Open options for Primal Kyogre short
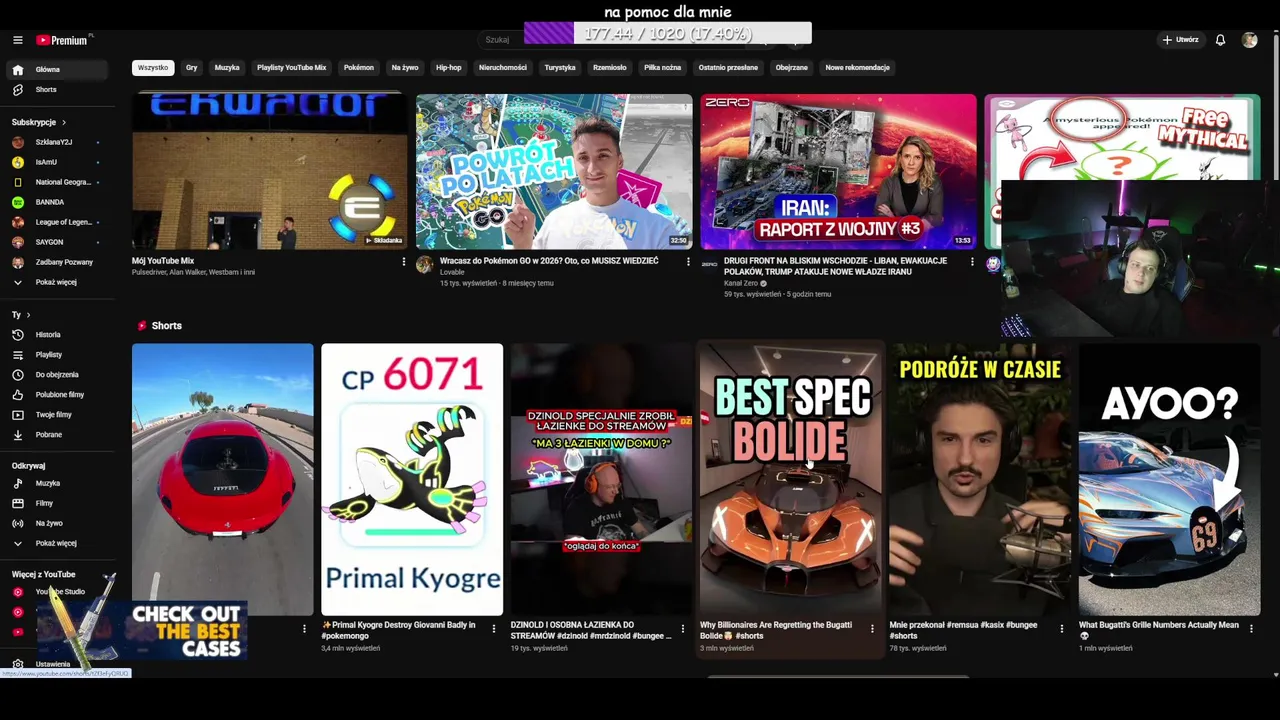 (493, 629)
